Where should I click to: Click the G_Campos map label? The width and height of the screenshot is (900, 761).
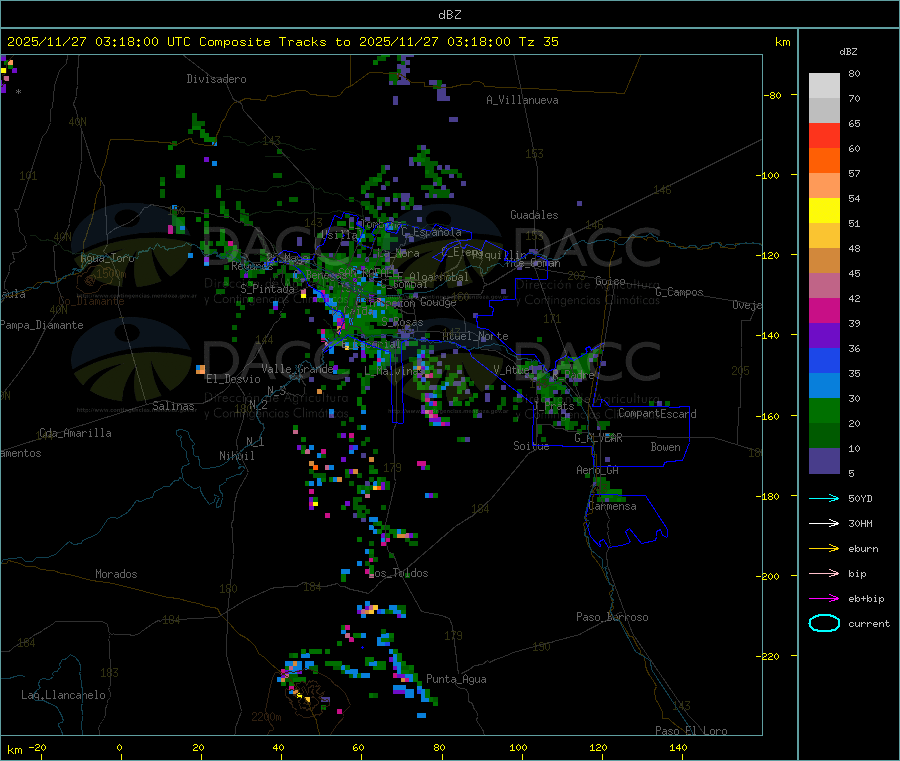click(680, 292)
